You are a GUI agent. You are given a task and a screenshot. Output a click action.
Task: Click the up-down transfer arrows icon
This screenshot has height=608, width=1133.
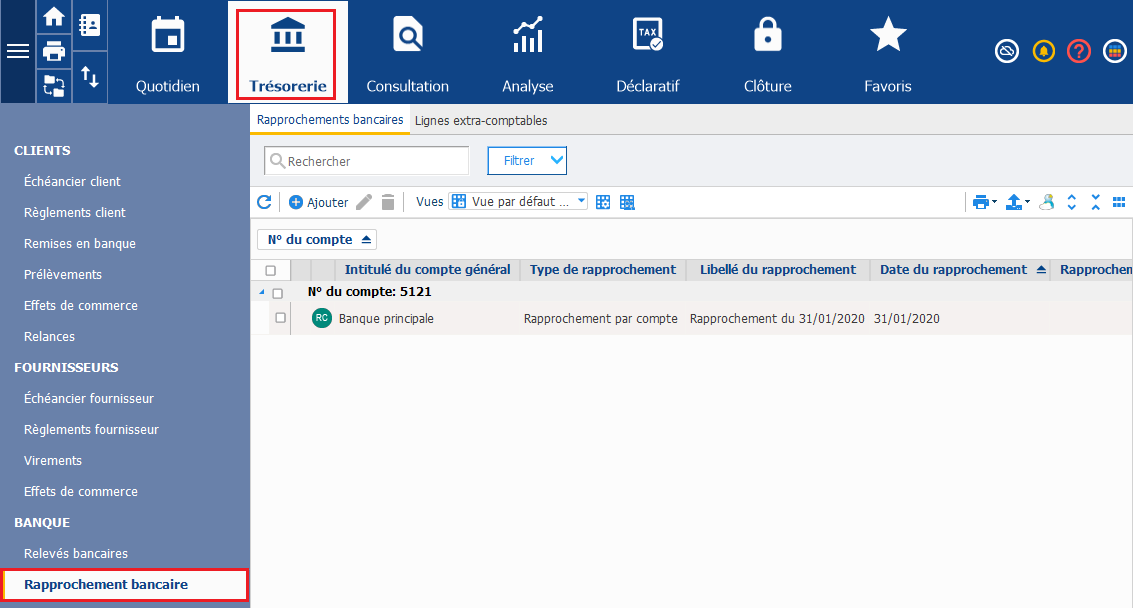pos(90,77)
